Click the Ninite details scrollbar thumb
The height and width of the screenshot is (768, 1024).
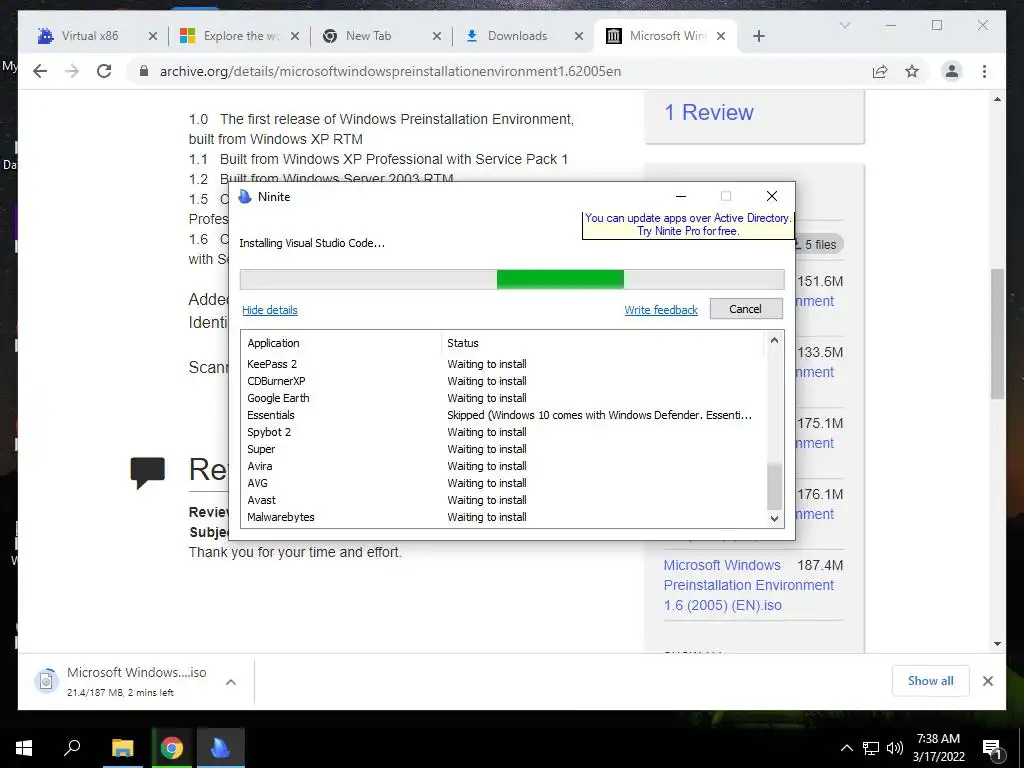pyautogui.click(x=774, y=487)
